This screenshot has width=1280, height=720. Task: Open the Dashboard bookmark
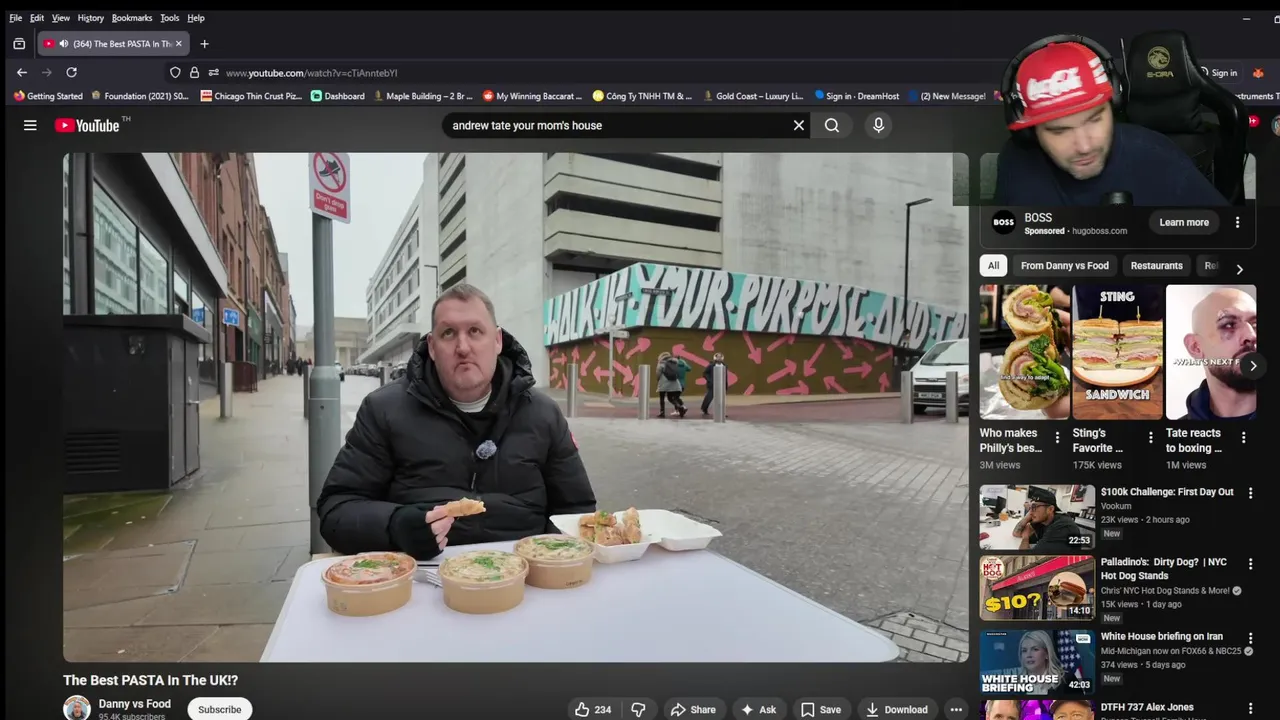338,96
